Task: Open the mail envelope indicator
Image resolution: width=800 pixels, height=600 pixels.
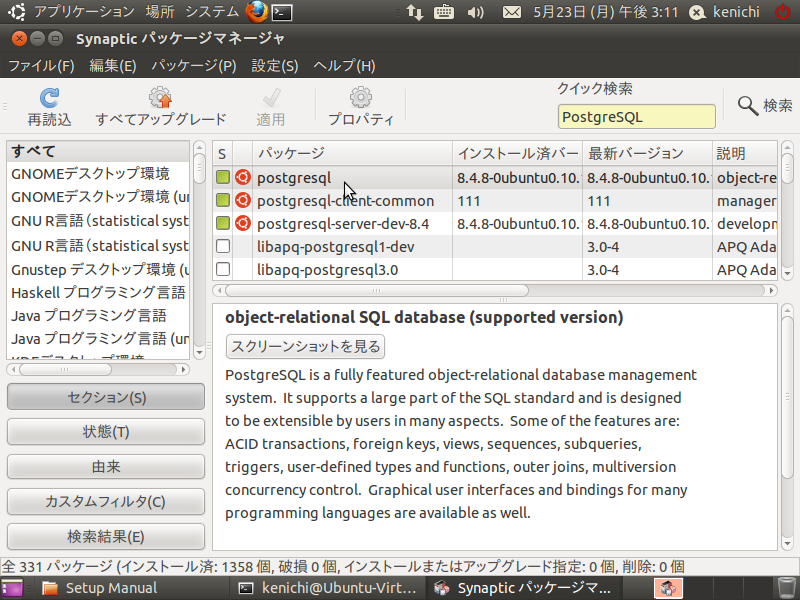Action: click(512, 12)
